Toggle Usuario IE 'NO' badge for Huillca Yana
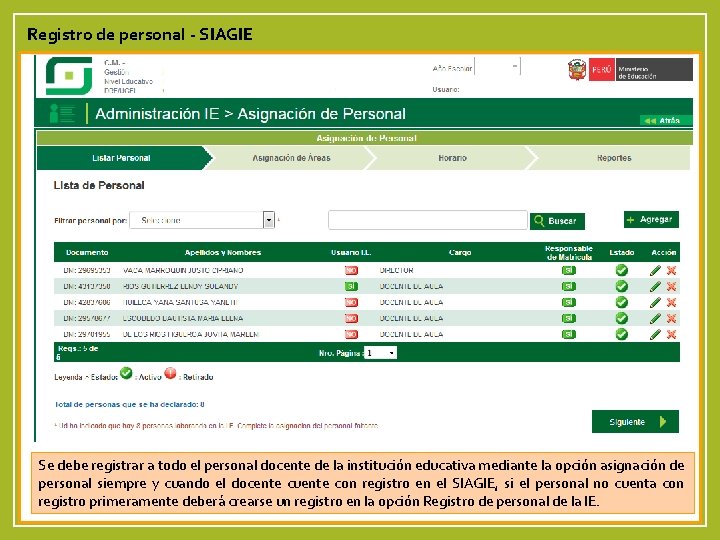 (x=351, y=303)
